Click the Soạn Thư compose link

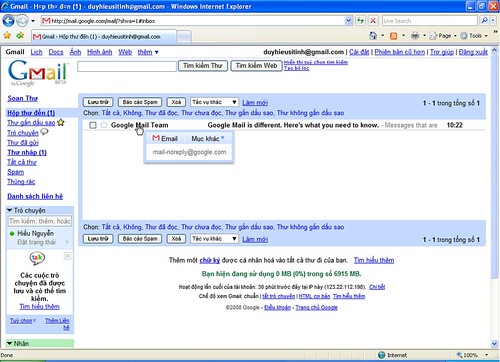pyautogui.click(x=23, y=98)
